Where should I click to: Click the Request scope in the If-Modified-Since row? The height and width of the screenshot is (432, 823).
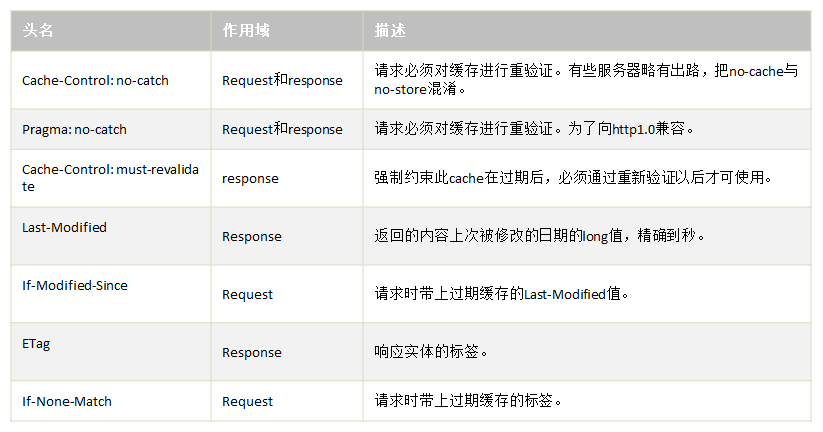pos(247,294)
